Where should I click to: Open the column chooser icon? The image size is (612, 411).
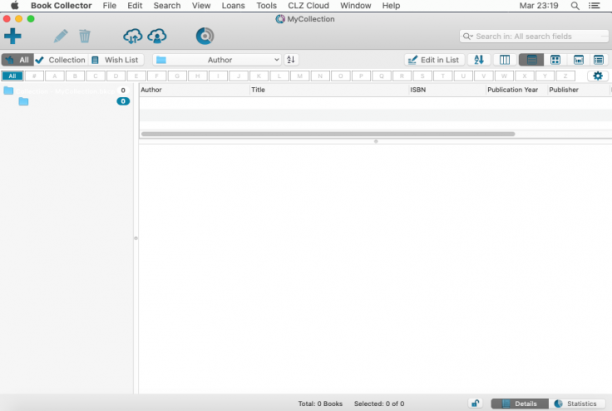click(505, 60)
